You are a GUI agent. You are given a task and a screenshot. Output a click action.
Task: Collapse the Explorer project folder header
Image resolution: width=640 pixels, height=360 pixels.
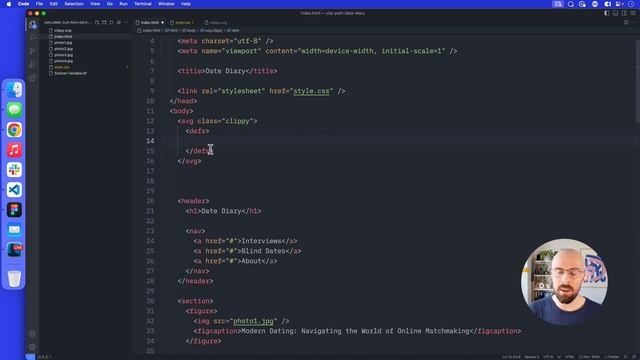coord(67,22)
